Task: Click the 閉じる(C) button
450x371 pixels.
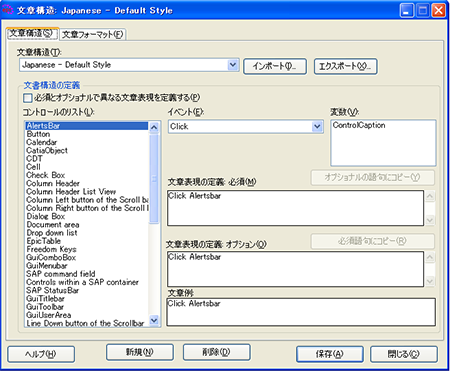Action: tap(404, 354)
